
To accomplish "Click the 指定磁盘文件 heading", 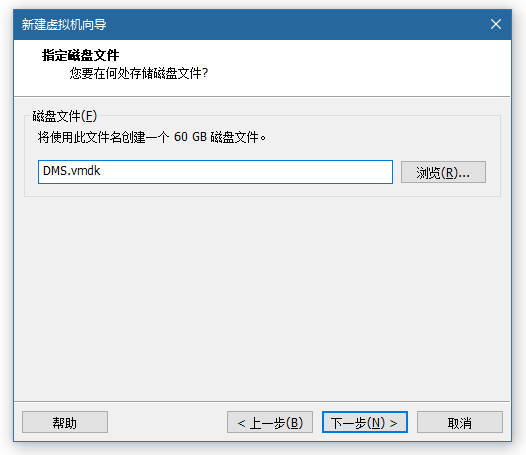I will point(81,55).
